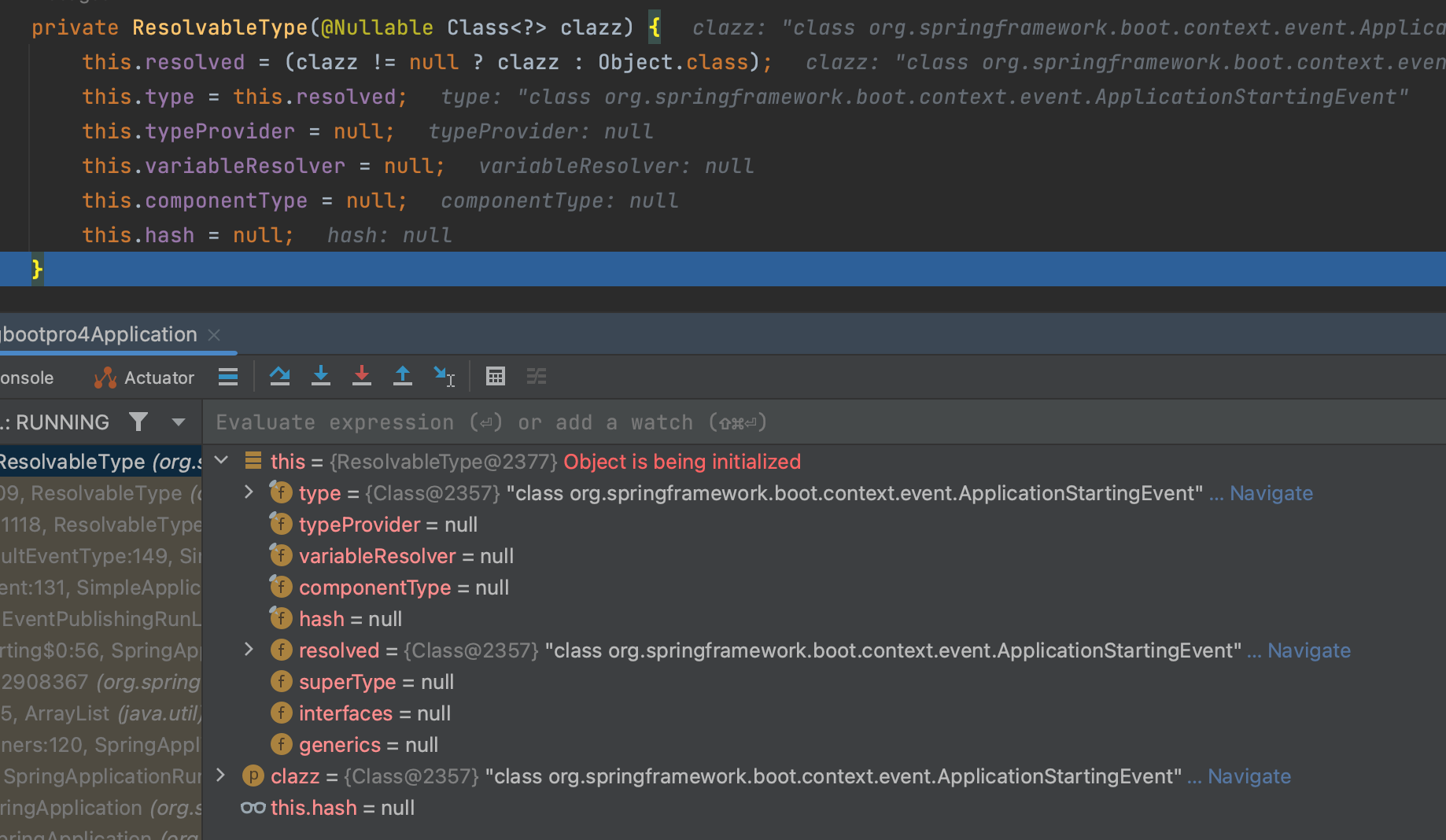Click 'this.hash = null;' in the editor

point(188,235)
